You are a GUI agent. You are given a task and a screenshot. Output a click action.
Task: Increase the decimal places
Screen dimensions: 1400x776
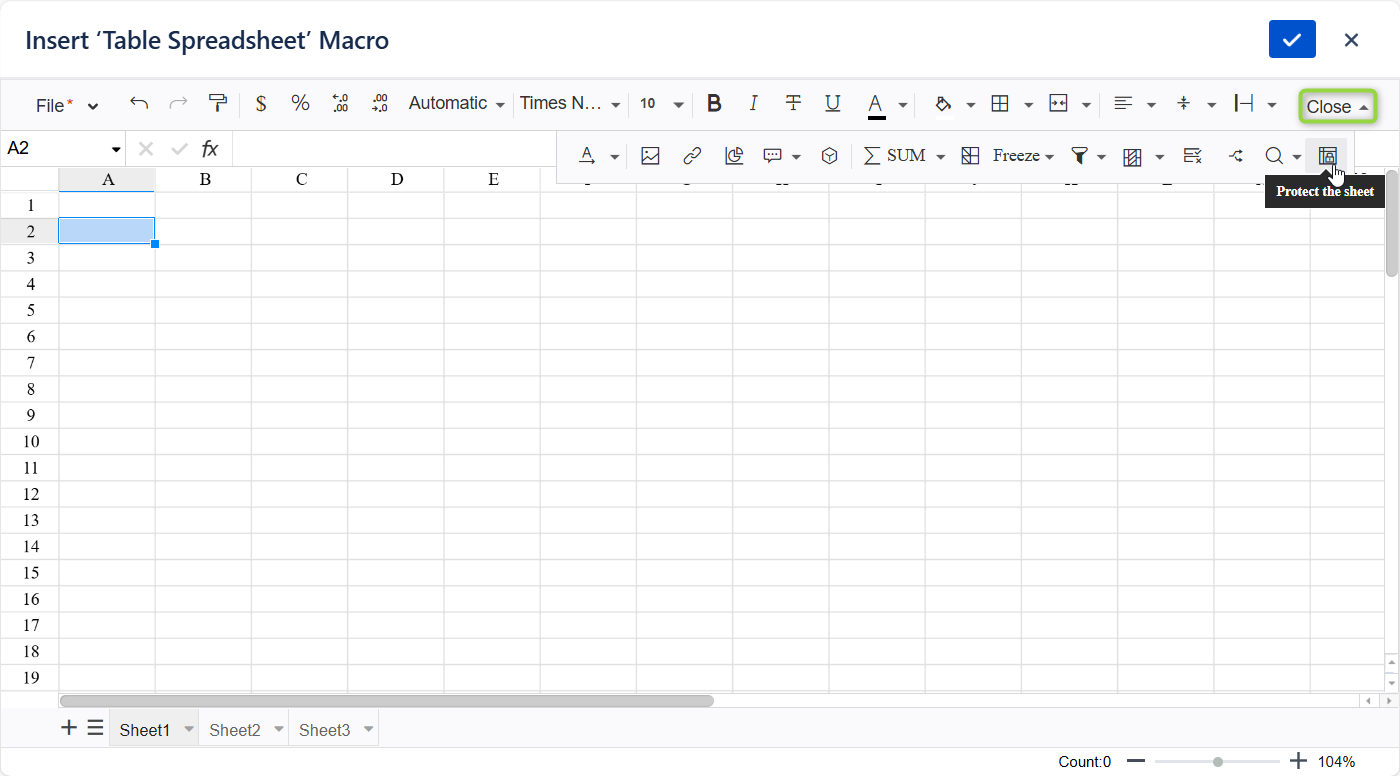[x=380, y=104]
